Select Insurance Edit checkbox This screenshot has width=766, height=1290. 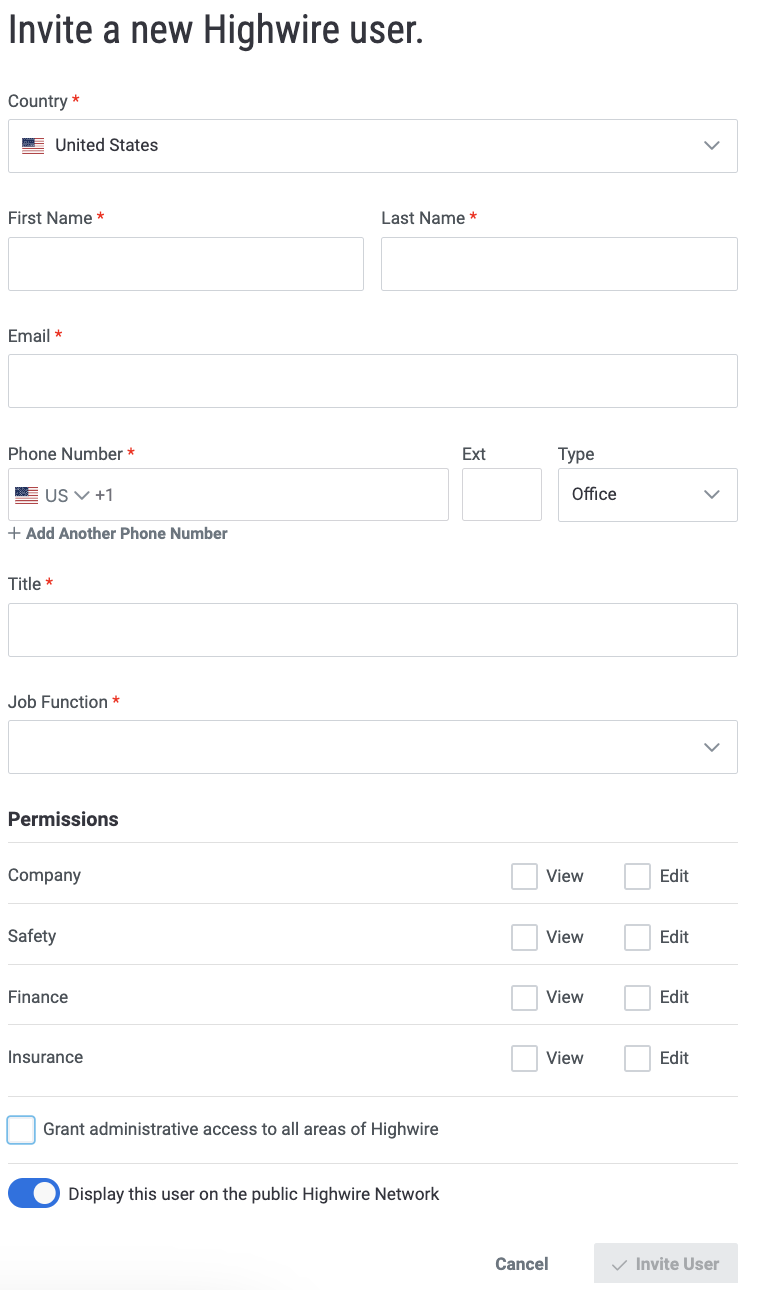click(637, 1058)
